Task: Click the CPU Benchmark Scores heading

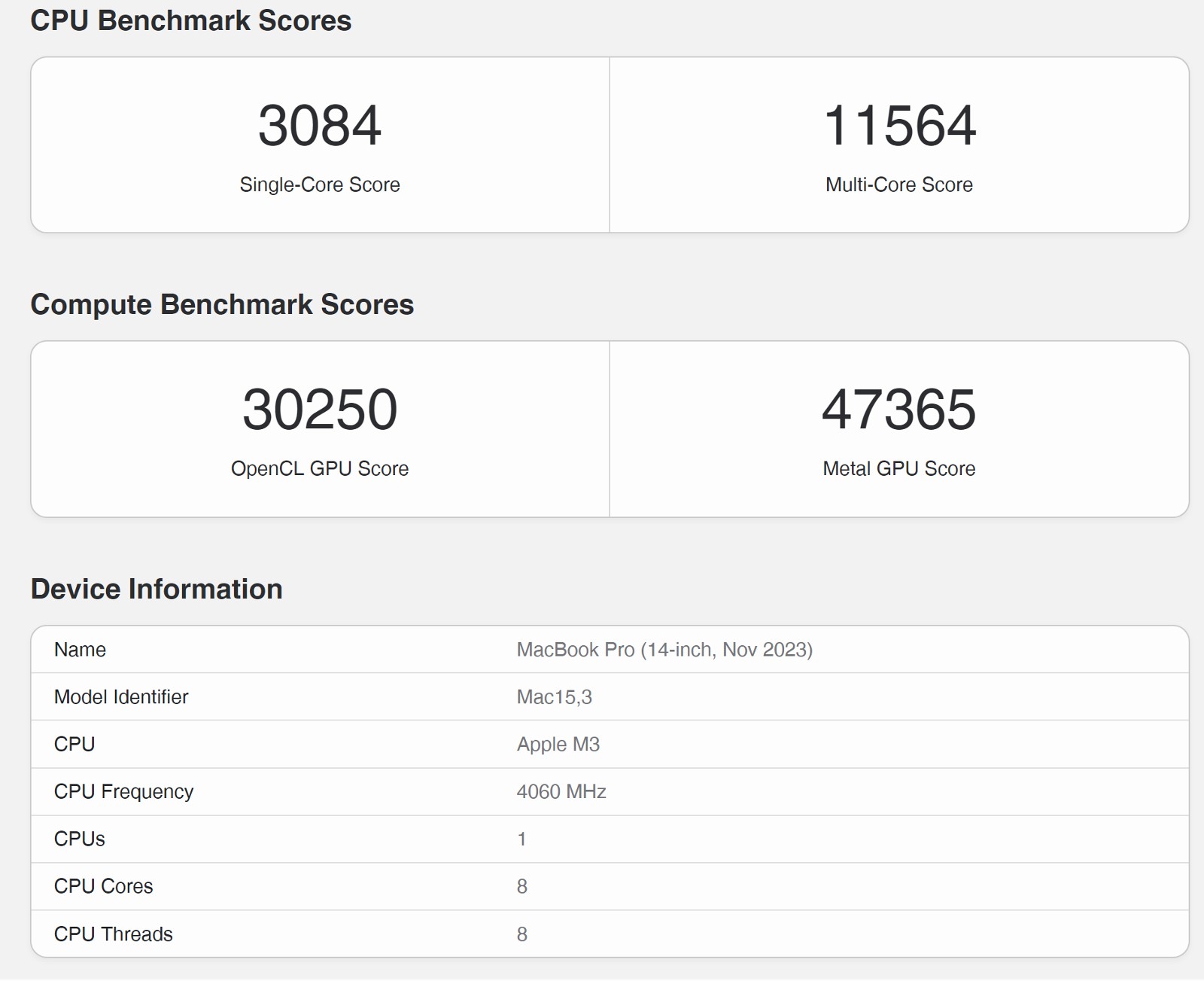Action: tap(191, 20)
